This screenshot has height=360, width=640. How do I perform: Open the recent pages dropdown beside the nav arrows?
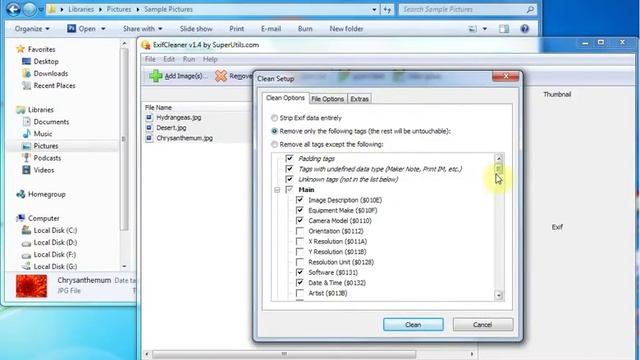pyautogui.click(x=41, y=9)
